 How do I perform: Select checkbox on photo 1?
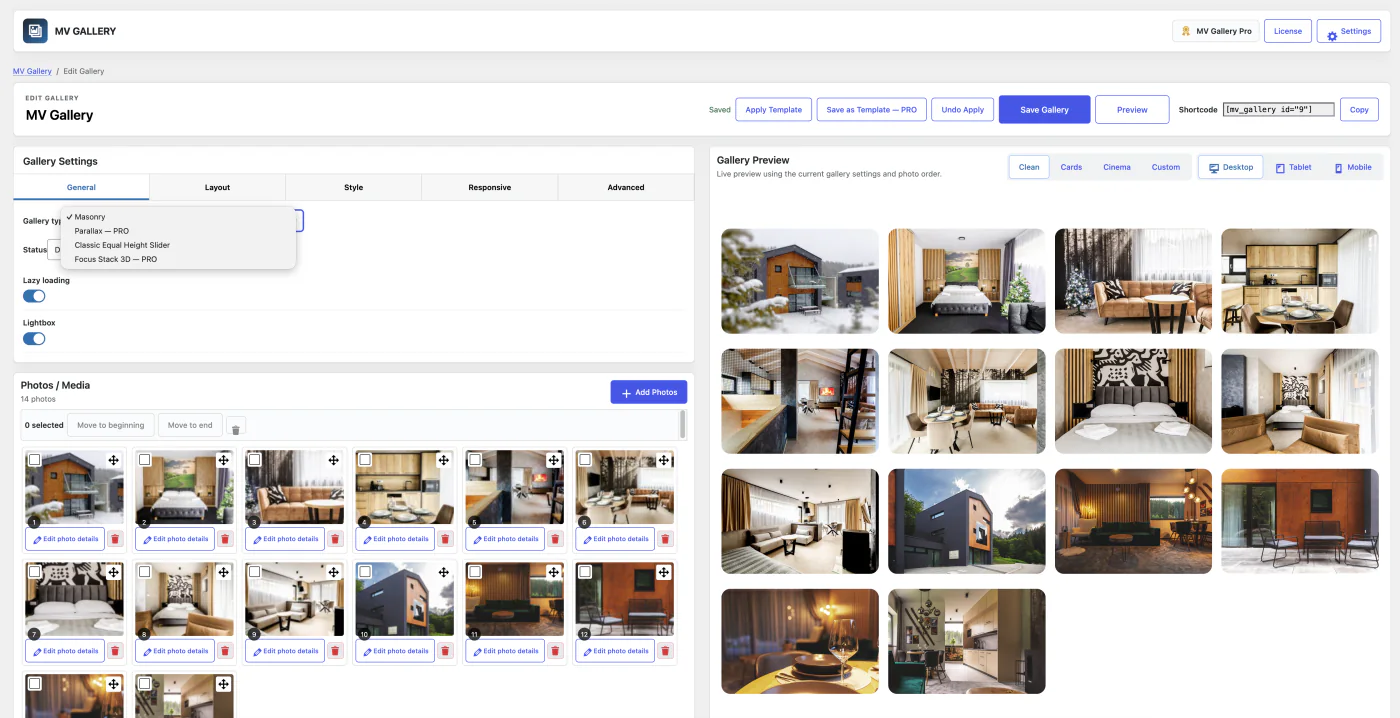click(35, 460)
